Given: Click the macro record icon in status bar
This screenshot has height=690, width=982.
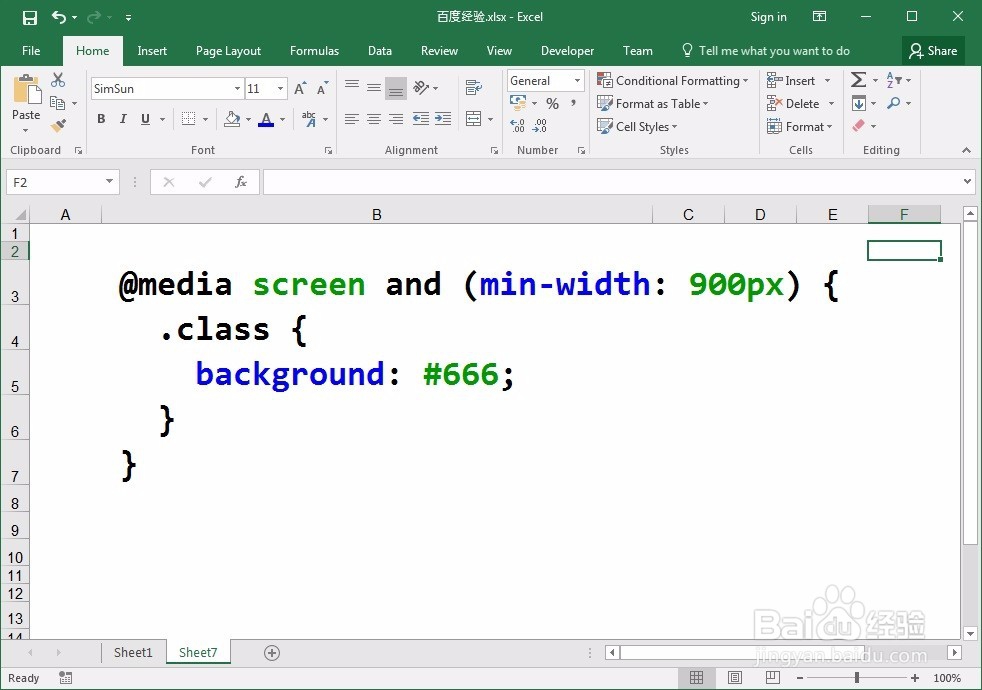Looking at the screenshot, I should (65, 677).
